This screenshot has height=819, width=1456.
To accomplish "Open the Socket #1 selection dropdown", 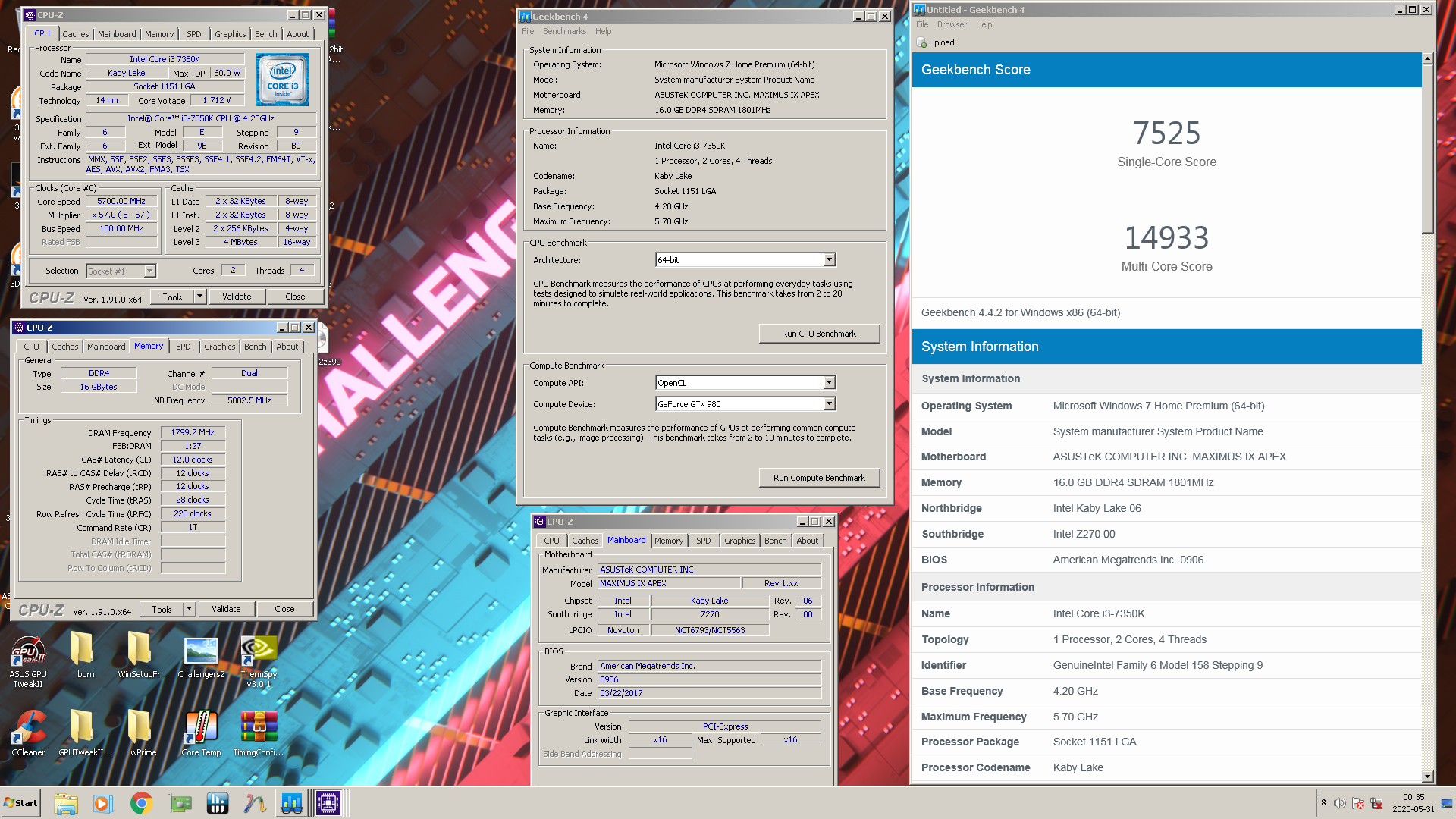I will 150,271.
